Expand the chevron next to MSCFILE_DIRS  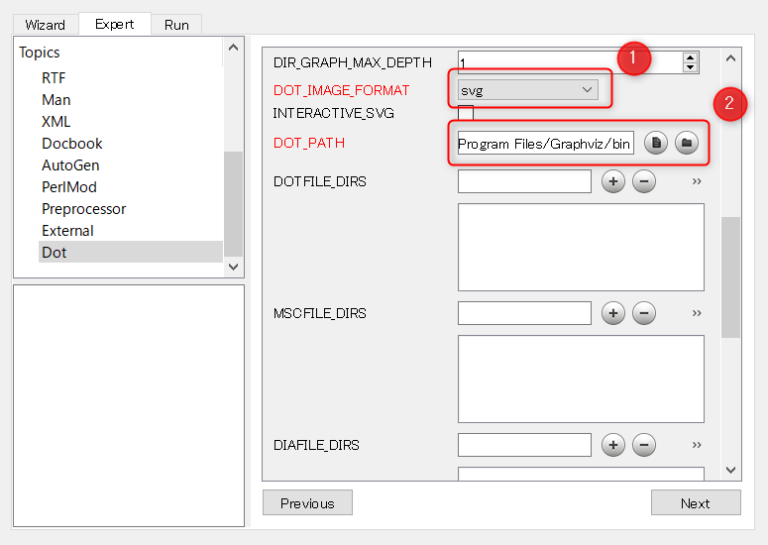[697, 313]
